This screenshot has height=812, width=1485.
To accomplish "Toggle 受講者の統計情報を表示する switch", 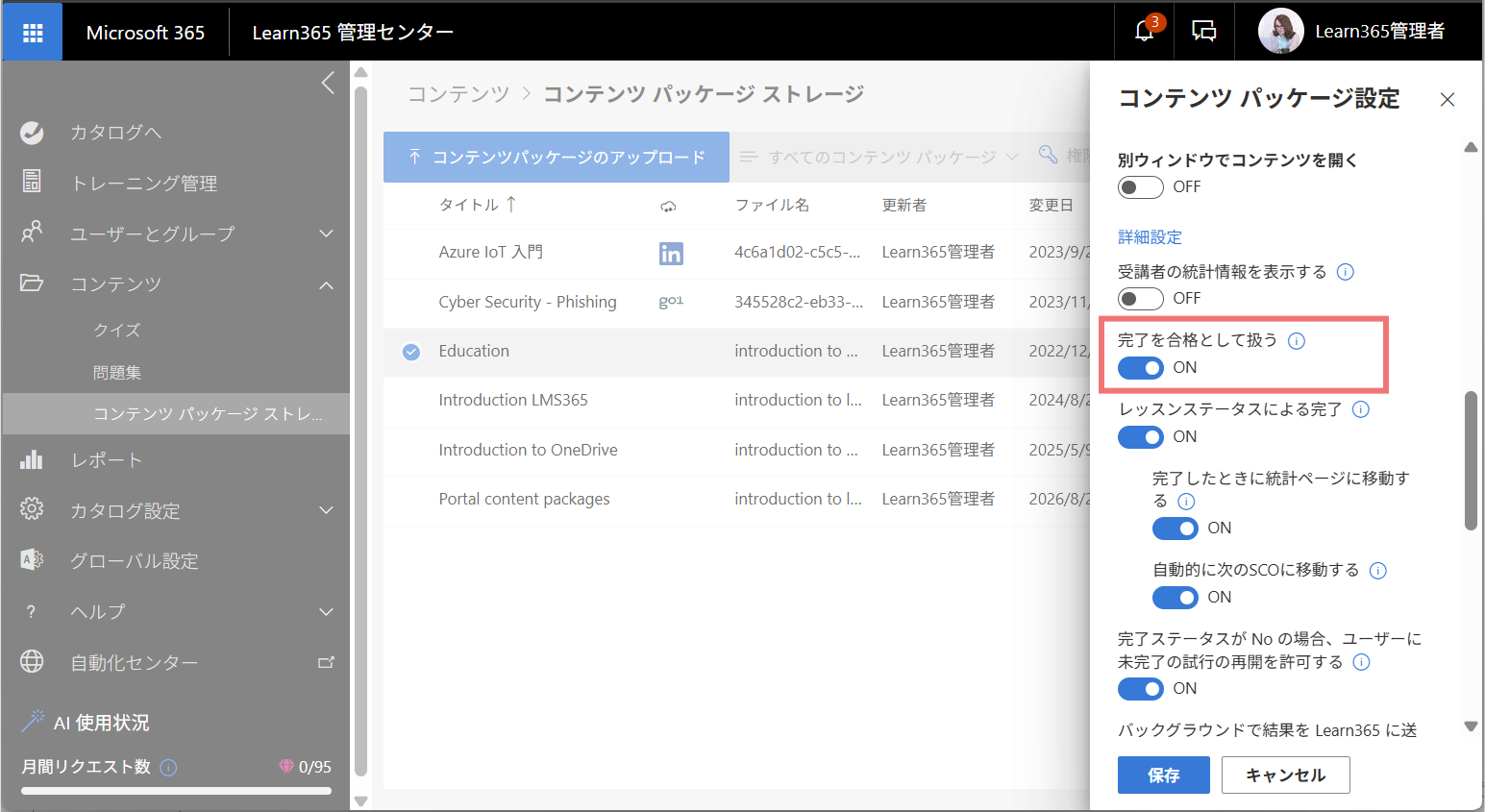I will [x=1141, y=299].
